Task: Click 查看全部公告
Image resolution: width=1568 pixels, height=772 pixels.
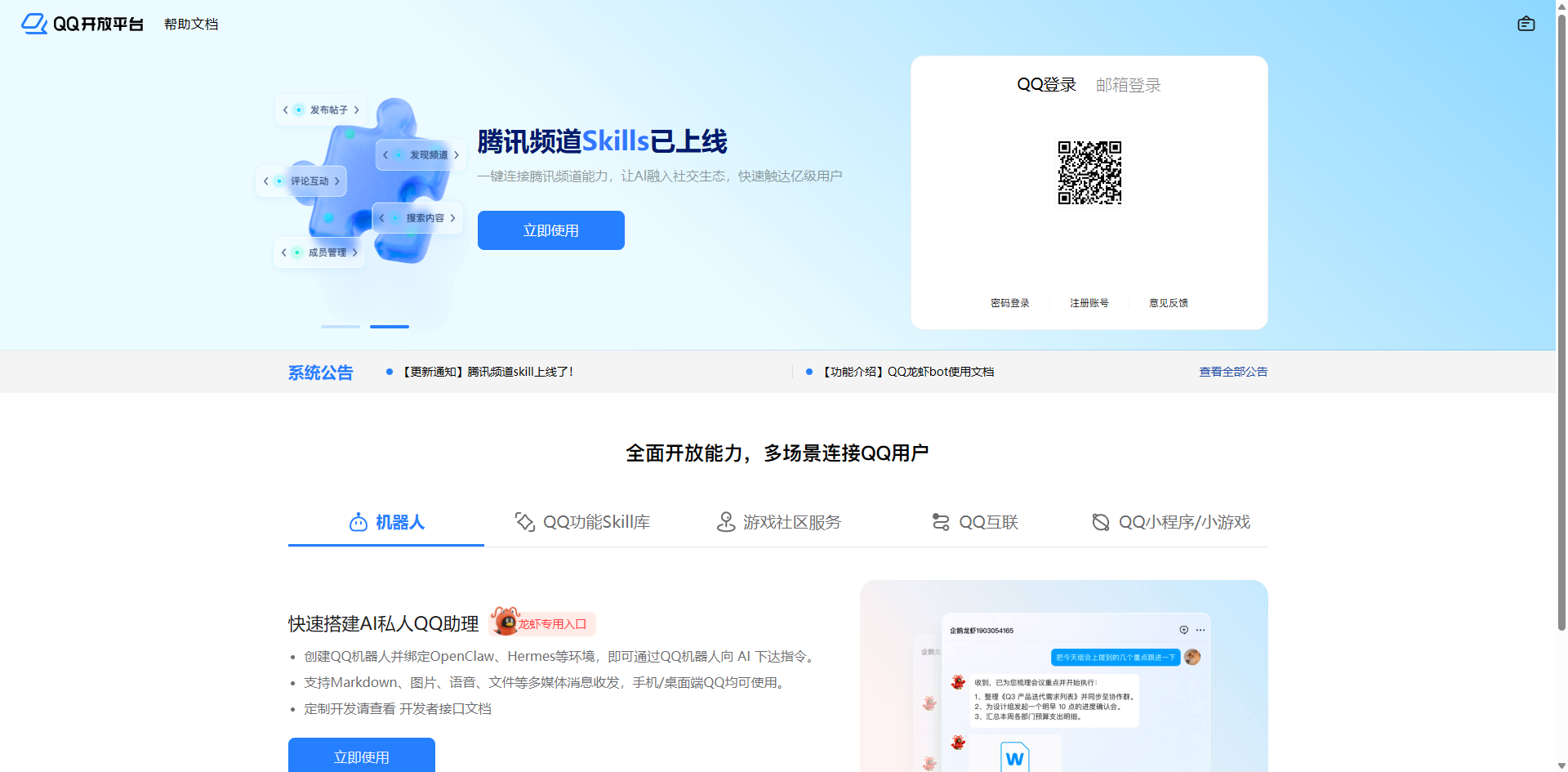Action: coord(1233,372)
